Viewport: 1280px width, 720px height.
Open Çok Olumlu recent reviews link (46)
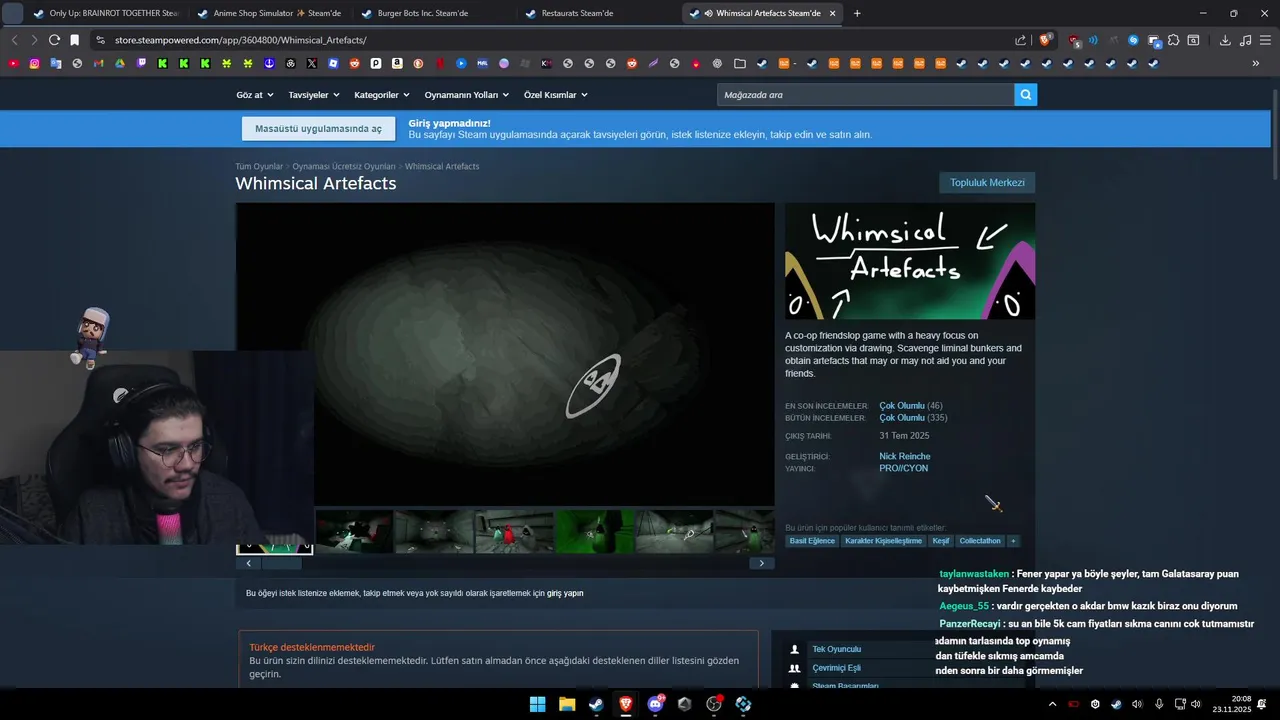click(902, 406)
